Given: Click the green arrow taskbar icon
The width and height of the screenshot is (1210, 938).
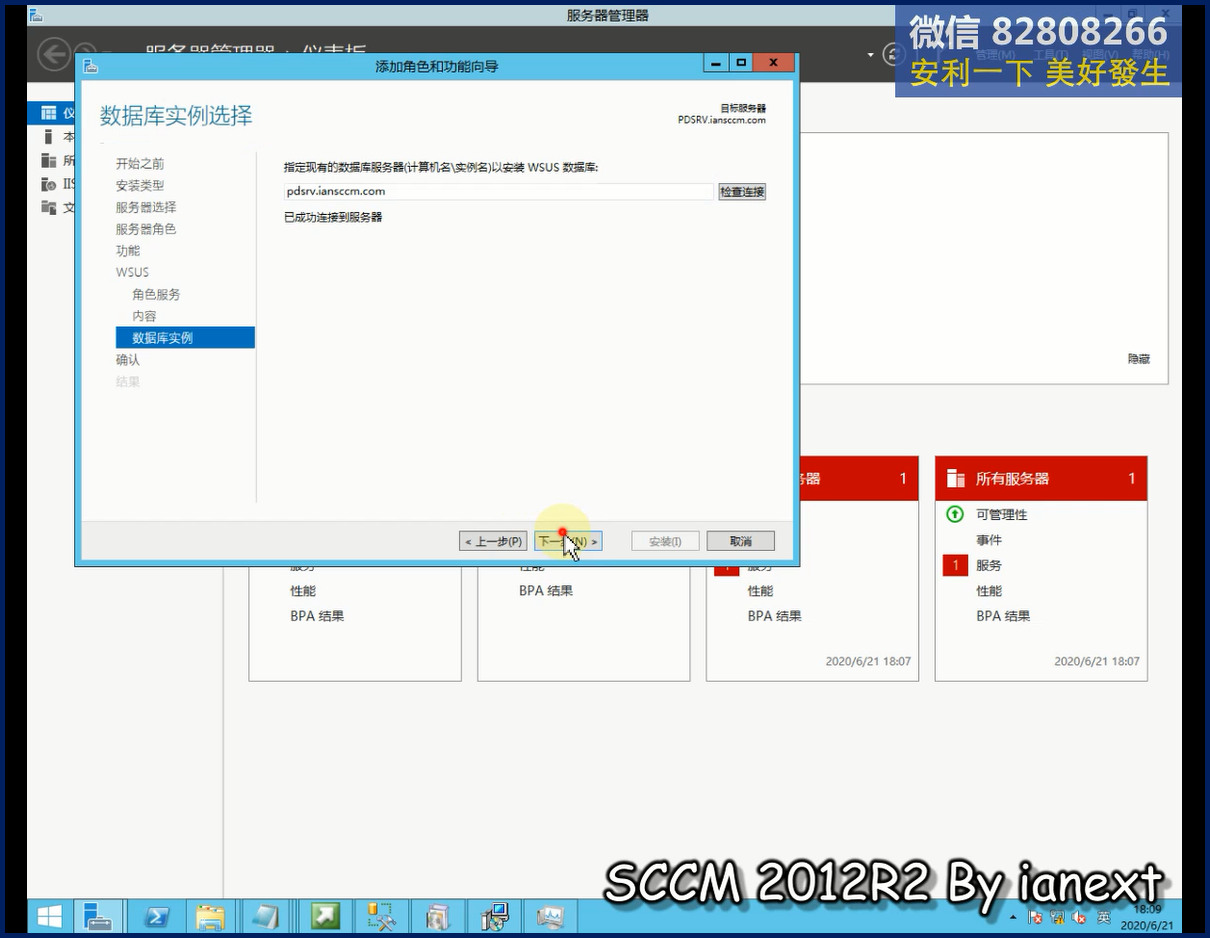Looking at the screenshot, I should [x=325, y=916].
